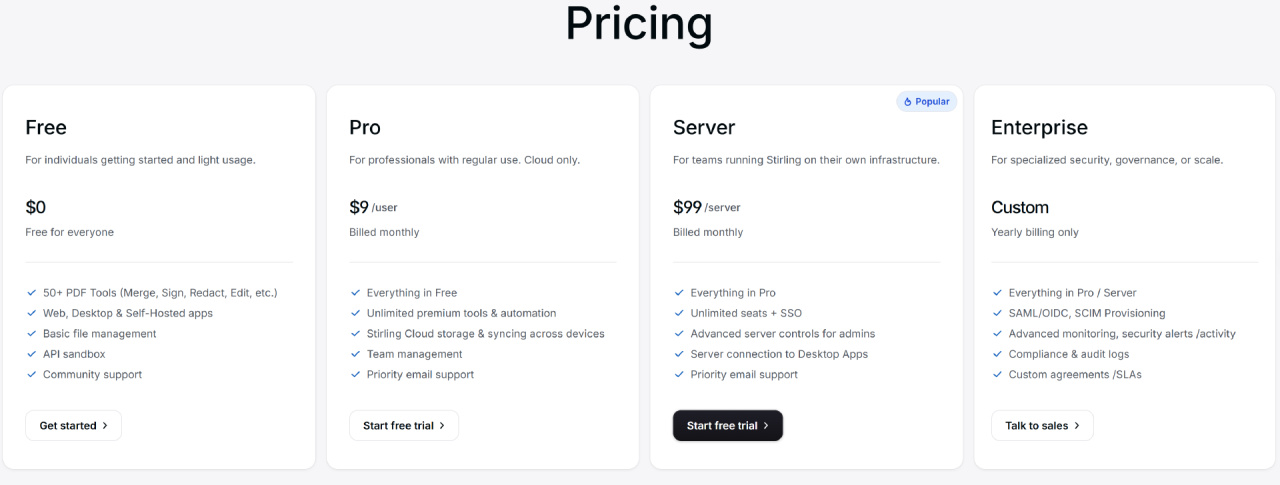Click checkmark beside Compliance & audit logs
1280x485 pixels.
click(998, 354)
